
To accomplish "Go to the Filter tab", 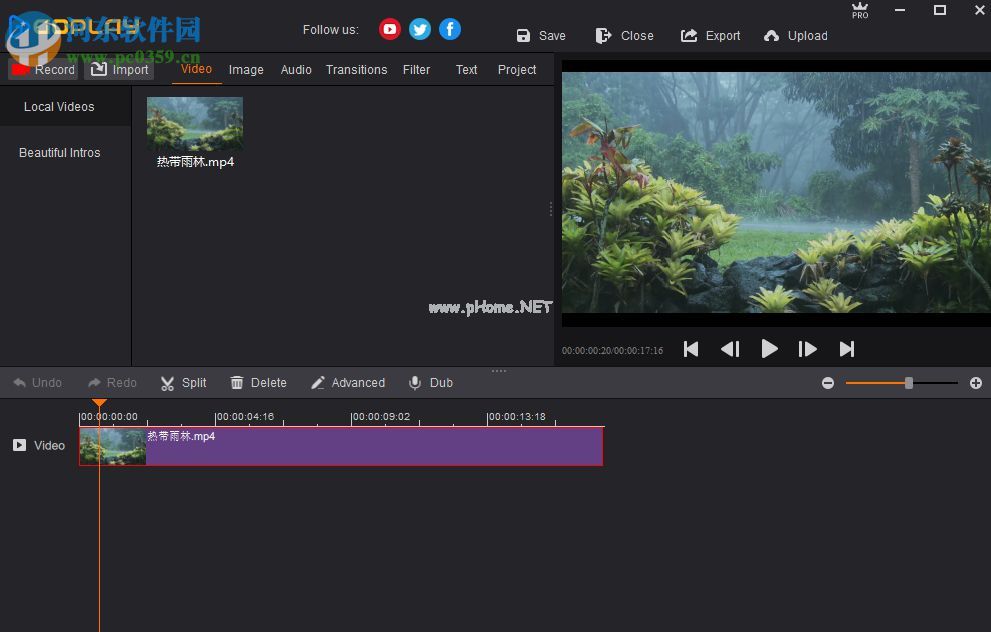I will point(416,70).
